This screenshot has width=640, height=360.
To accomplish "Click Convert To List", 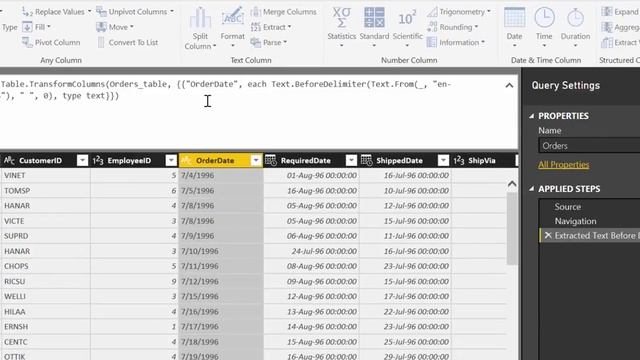I will 128,42.
